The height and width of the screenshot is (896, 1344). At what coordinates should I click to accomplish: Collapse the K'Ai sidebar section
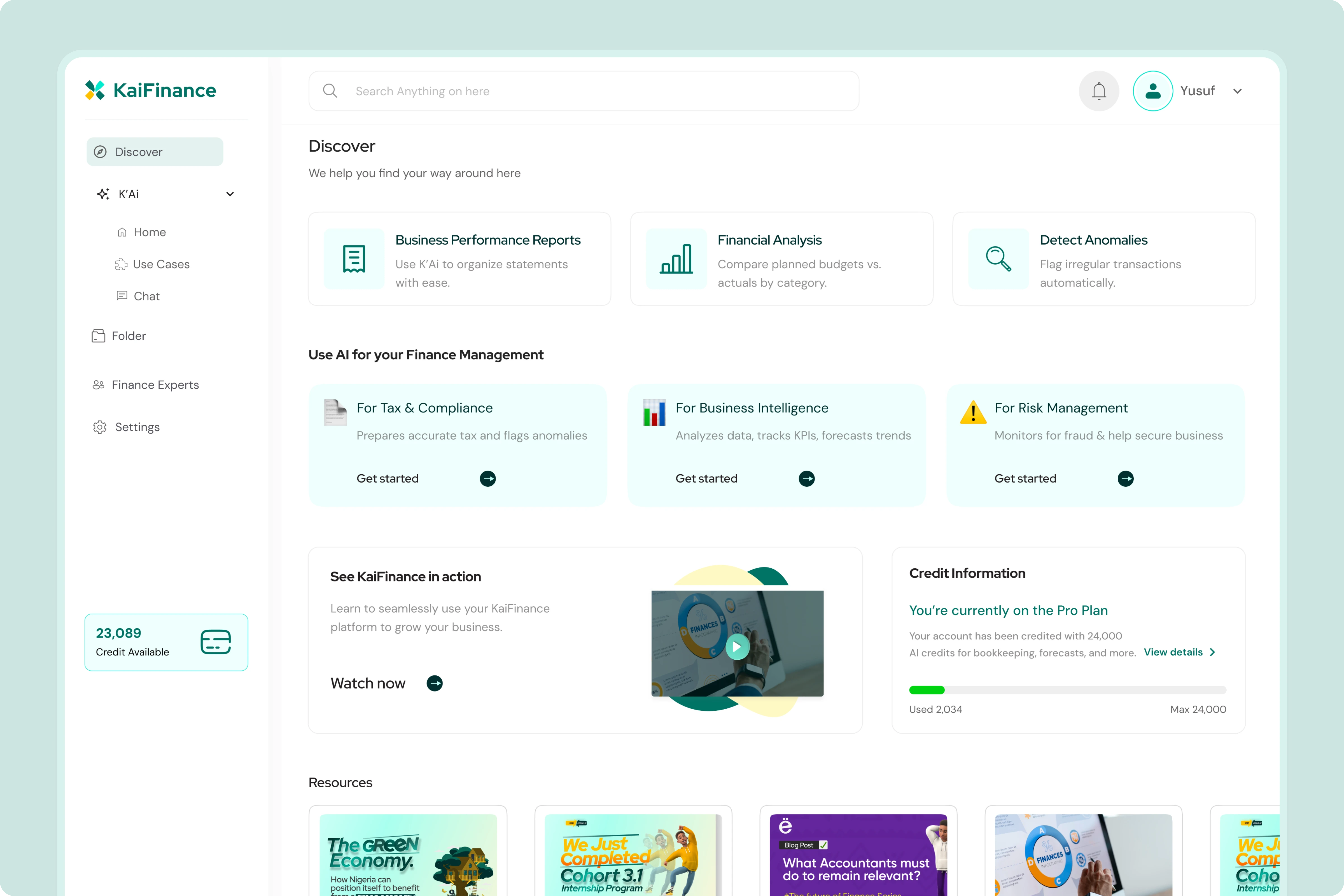pyautogui.click(x=230, y=194)
